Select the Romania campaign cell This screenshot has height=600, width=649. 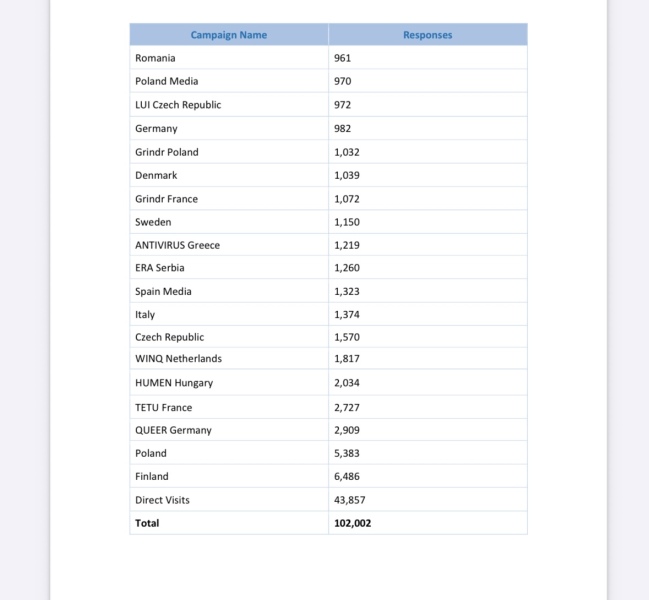point(155,58)
